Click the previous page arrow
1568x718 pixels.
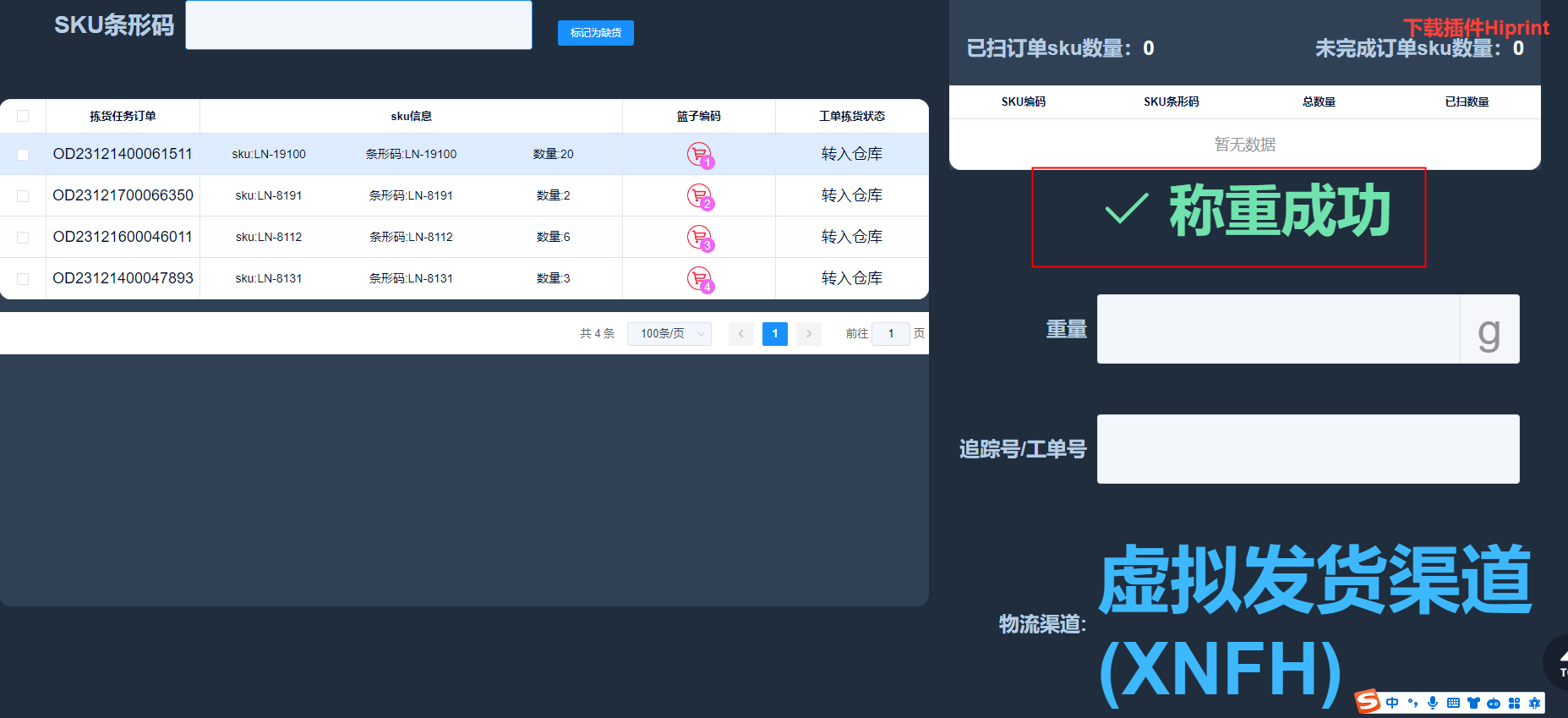click(x=741, y=334)
